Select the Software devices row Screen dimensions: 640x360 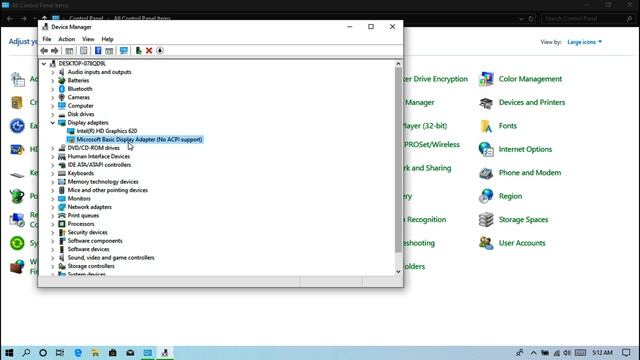pos(88,249)
